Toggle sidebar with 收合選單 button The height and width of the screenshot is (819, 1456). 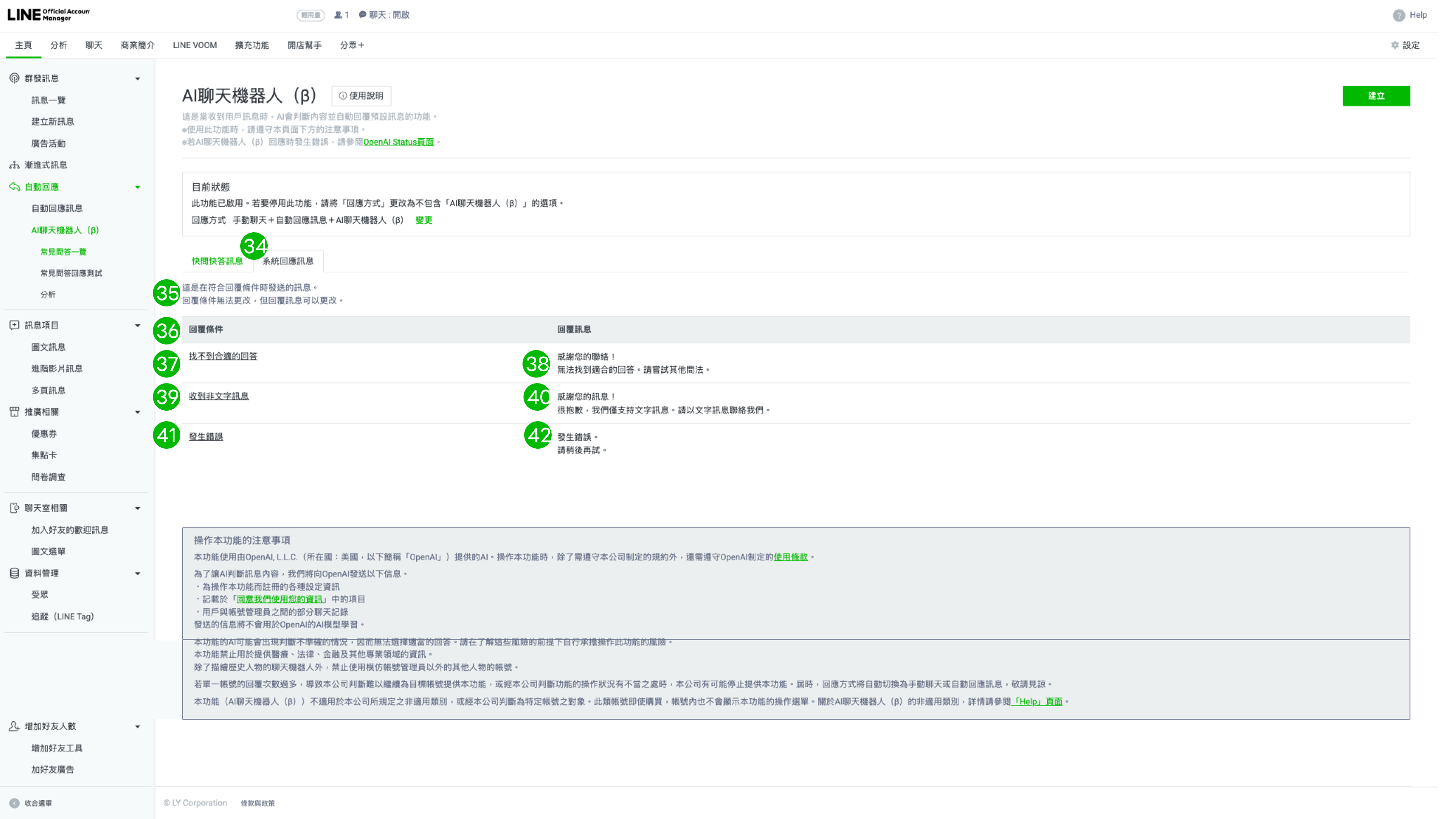(x=15, y=803)
